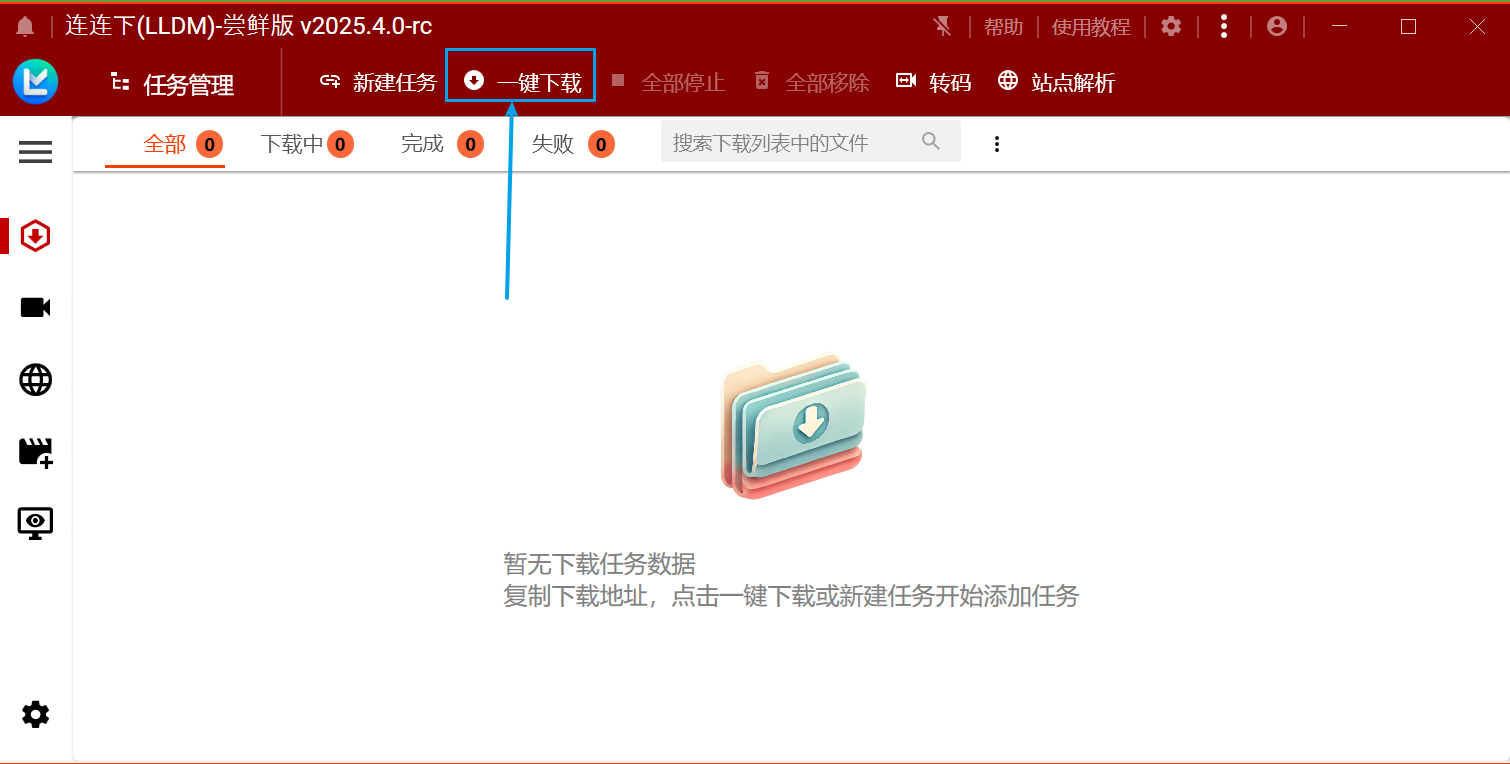This screenshot has height=764, width=1510.
Task: Click the 一键下载 button
Action: tap(519, 81)
